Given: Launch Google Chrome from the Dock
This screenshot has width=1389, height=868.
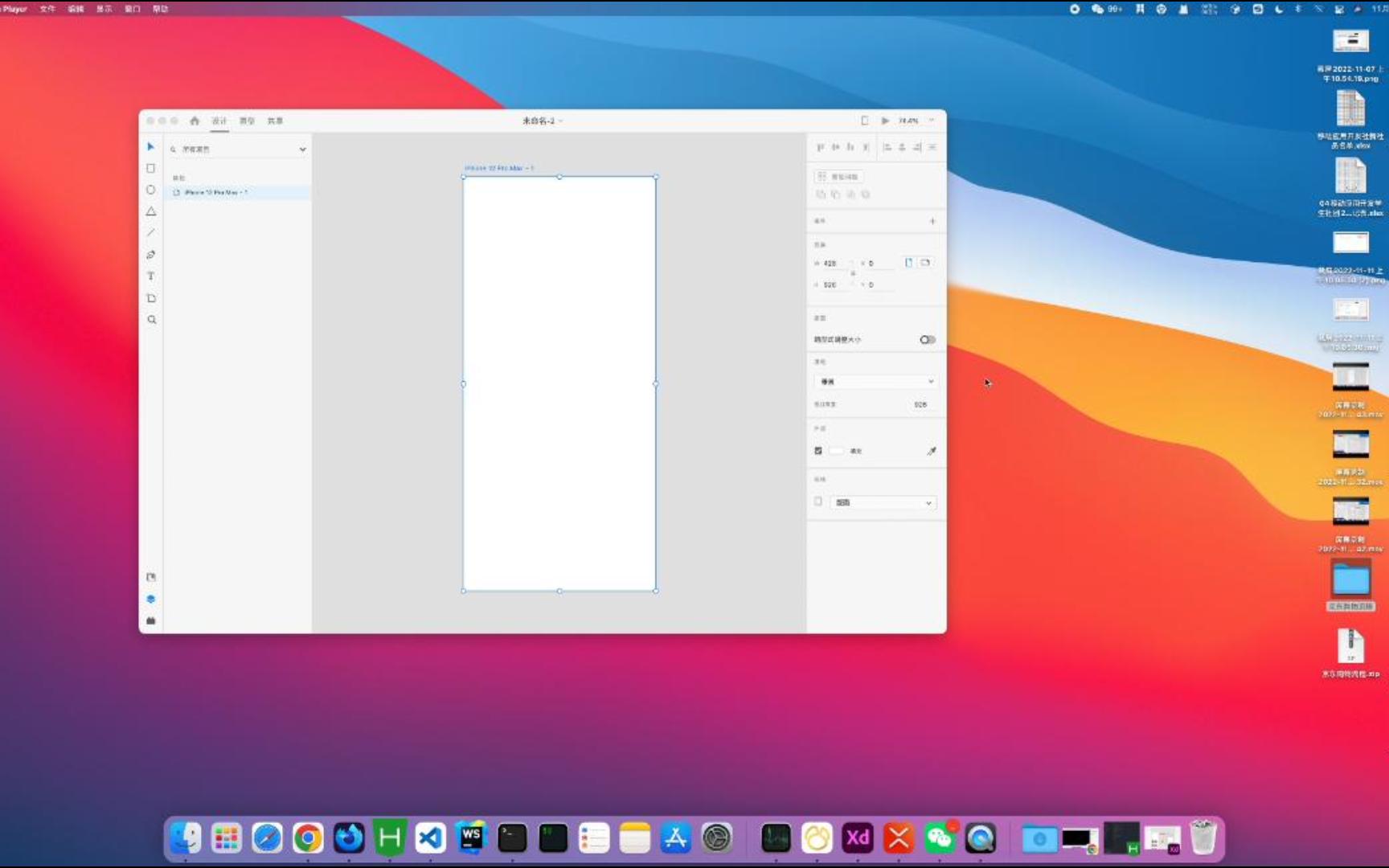Looking at the screenshot, I should coord(308,838).
